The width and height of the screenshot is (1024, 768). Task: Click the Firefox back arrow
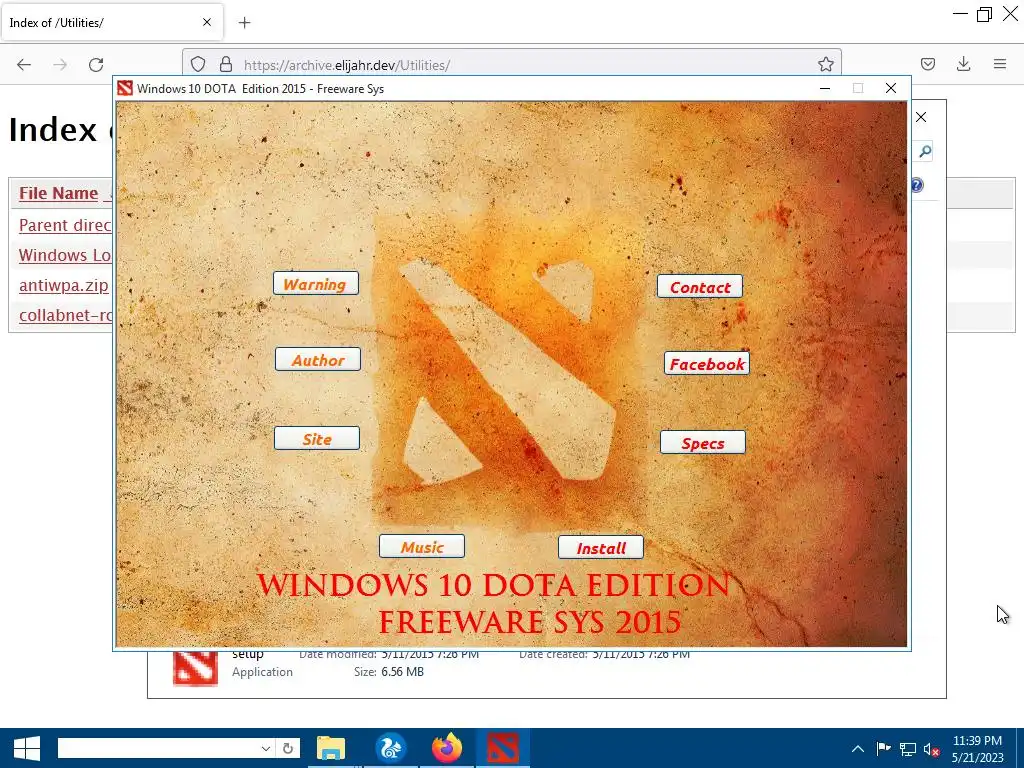(24, 65)
